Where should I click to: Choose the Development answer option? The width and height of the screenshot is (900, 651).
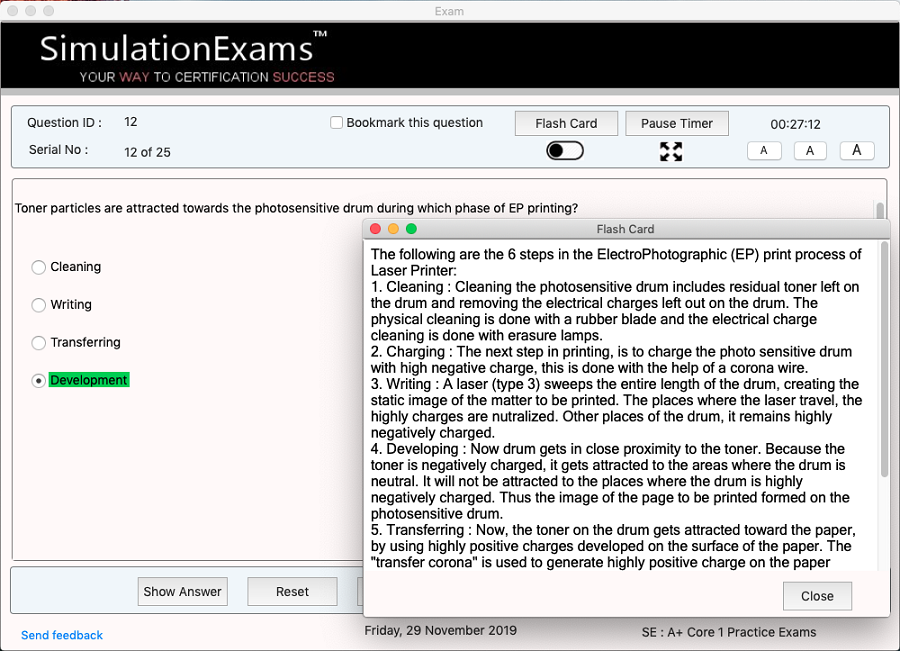(38, 380)
